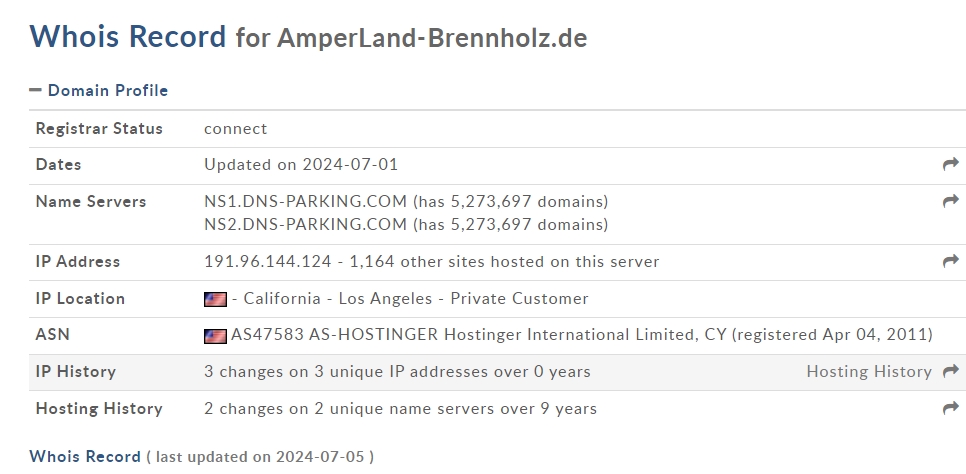
Task: Open the Hosting History link in IP History row
Action: (869, 372)
